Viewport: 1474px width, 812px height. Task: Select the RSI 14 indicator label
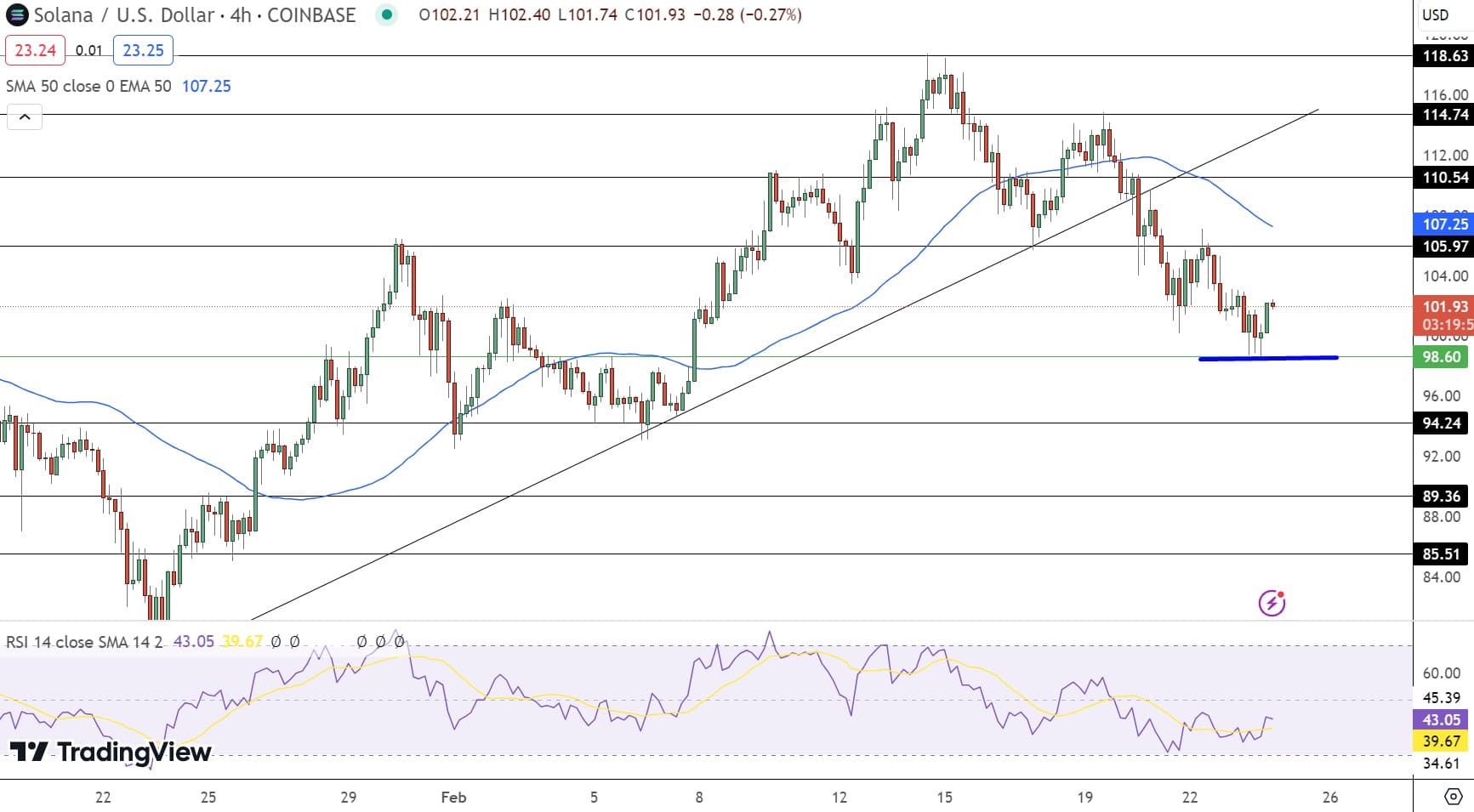(x=84, y=642)
